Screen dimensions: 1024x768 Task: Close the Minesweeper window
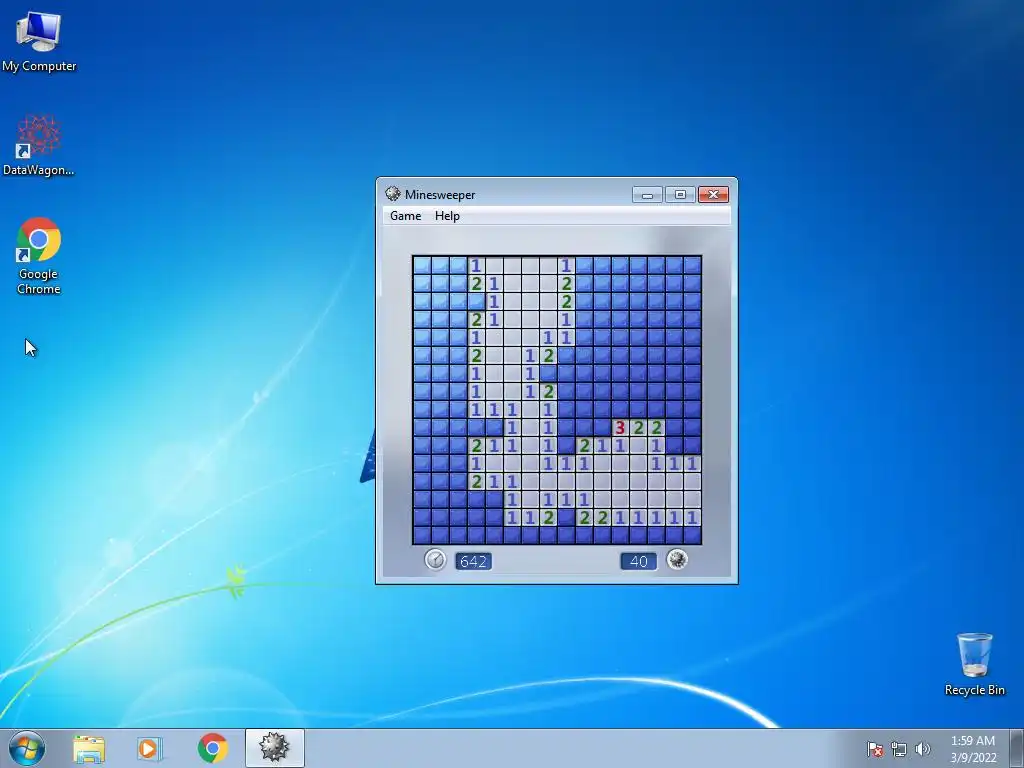pyautogui.click(x=713, y=195)
